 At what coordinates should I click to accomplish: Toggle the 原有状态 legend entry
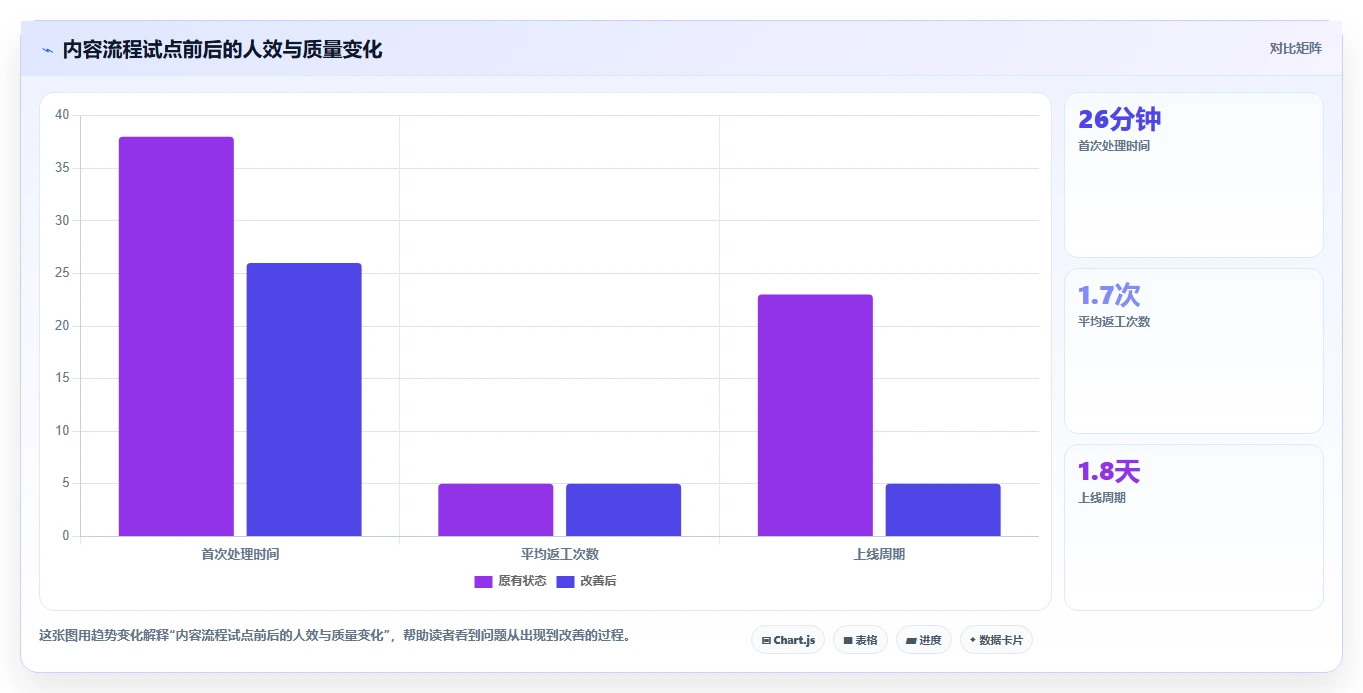tap(510, 581)
